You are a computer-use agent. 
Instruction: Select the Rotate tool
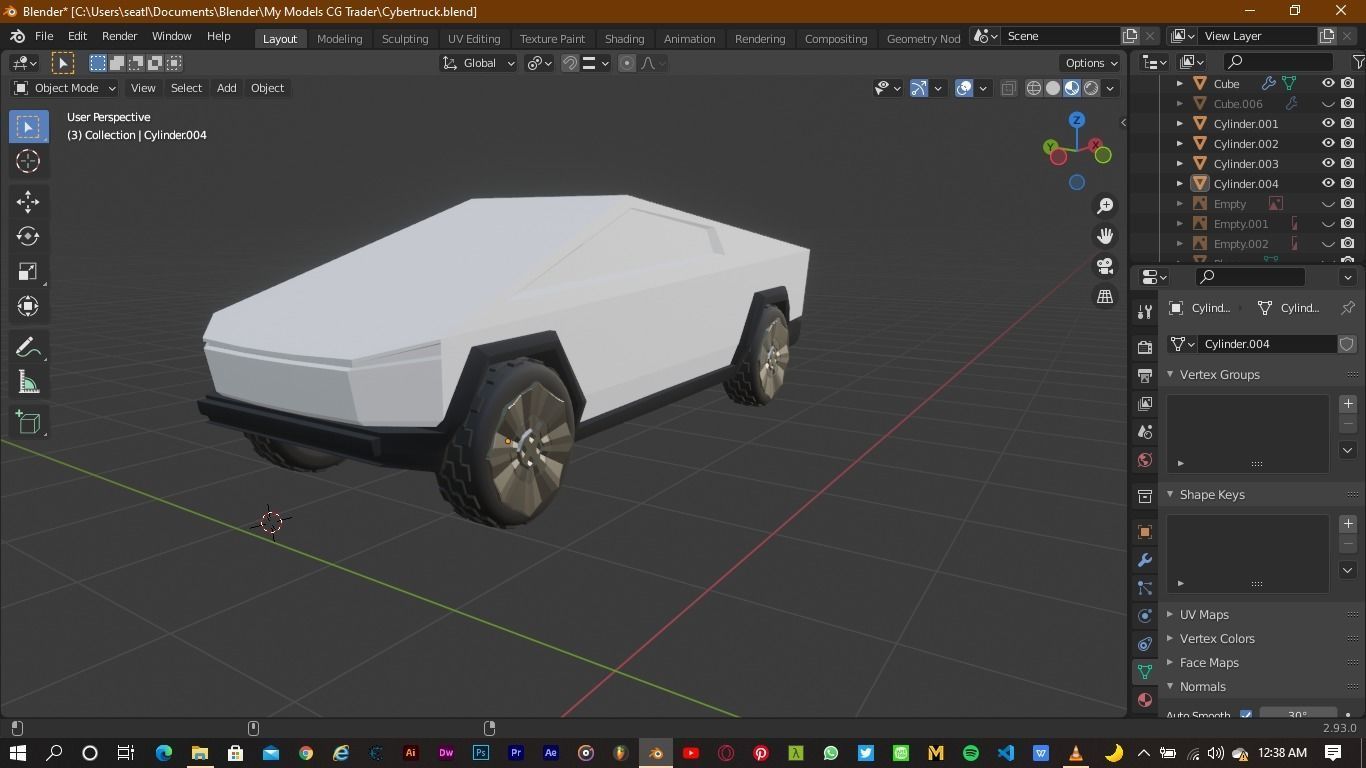coord(28,236)
